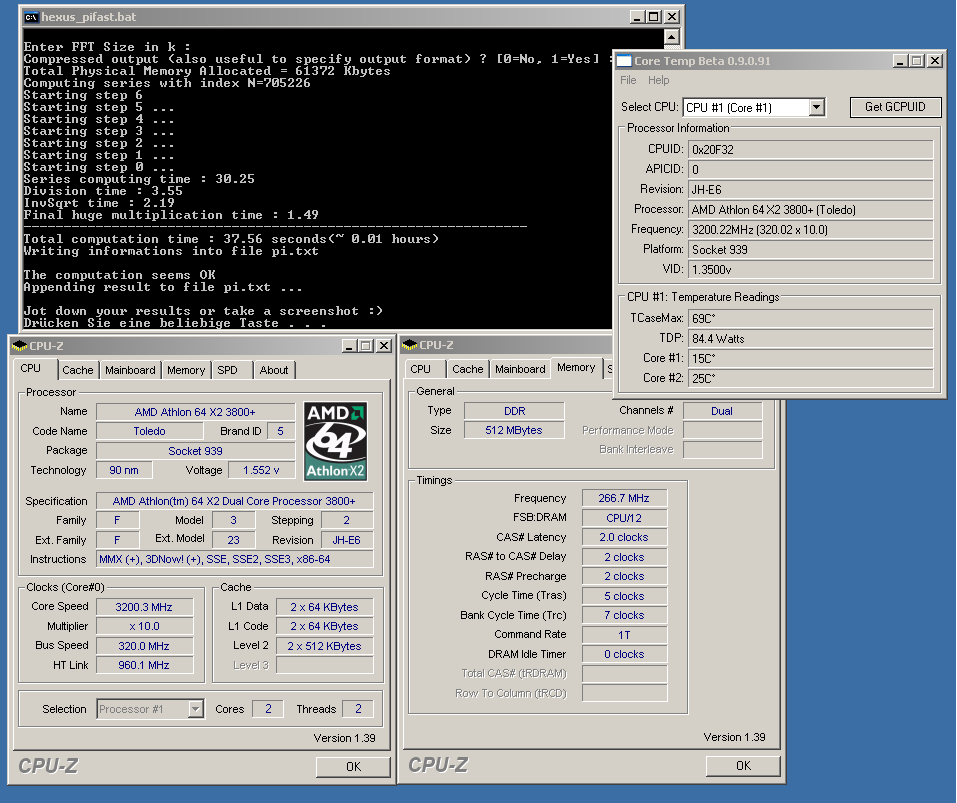Click the Technology value 90 nm

pos(124,470)
